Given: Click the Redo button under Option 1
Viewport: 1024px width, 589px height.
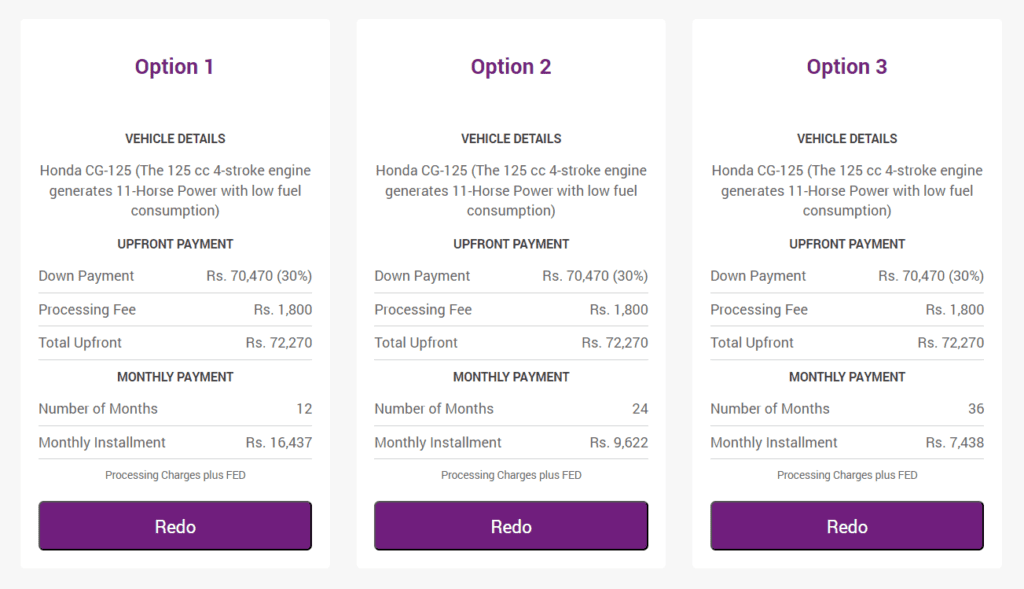Looking at the screenshot, I should tap(175, 526).
